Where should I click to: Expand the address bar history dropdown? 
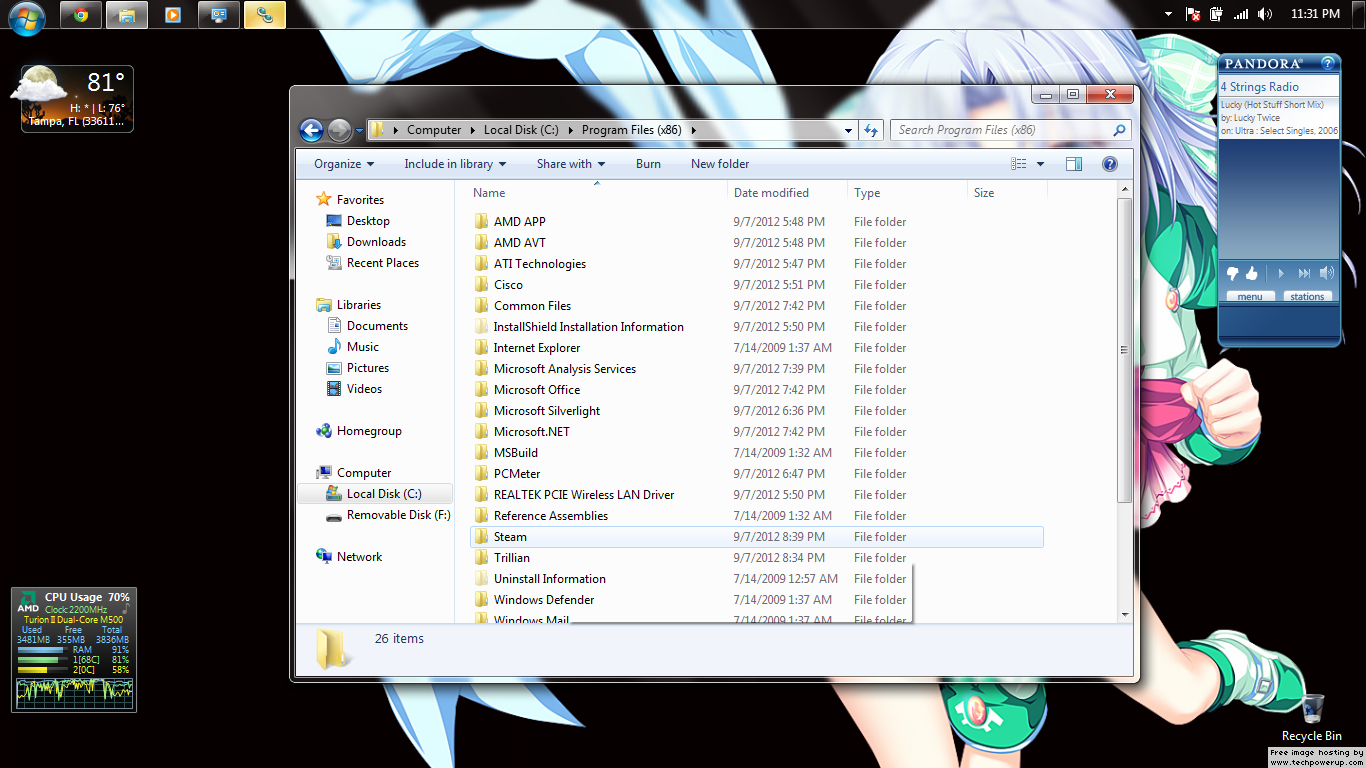pos(849,130)
